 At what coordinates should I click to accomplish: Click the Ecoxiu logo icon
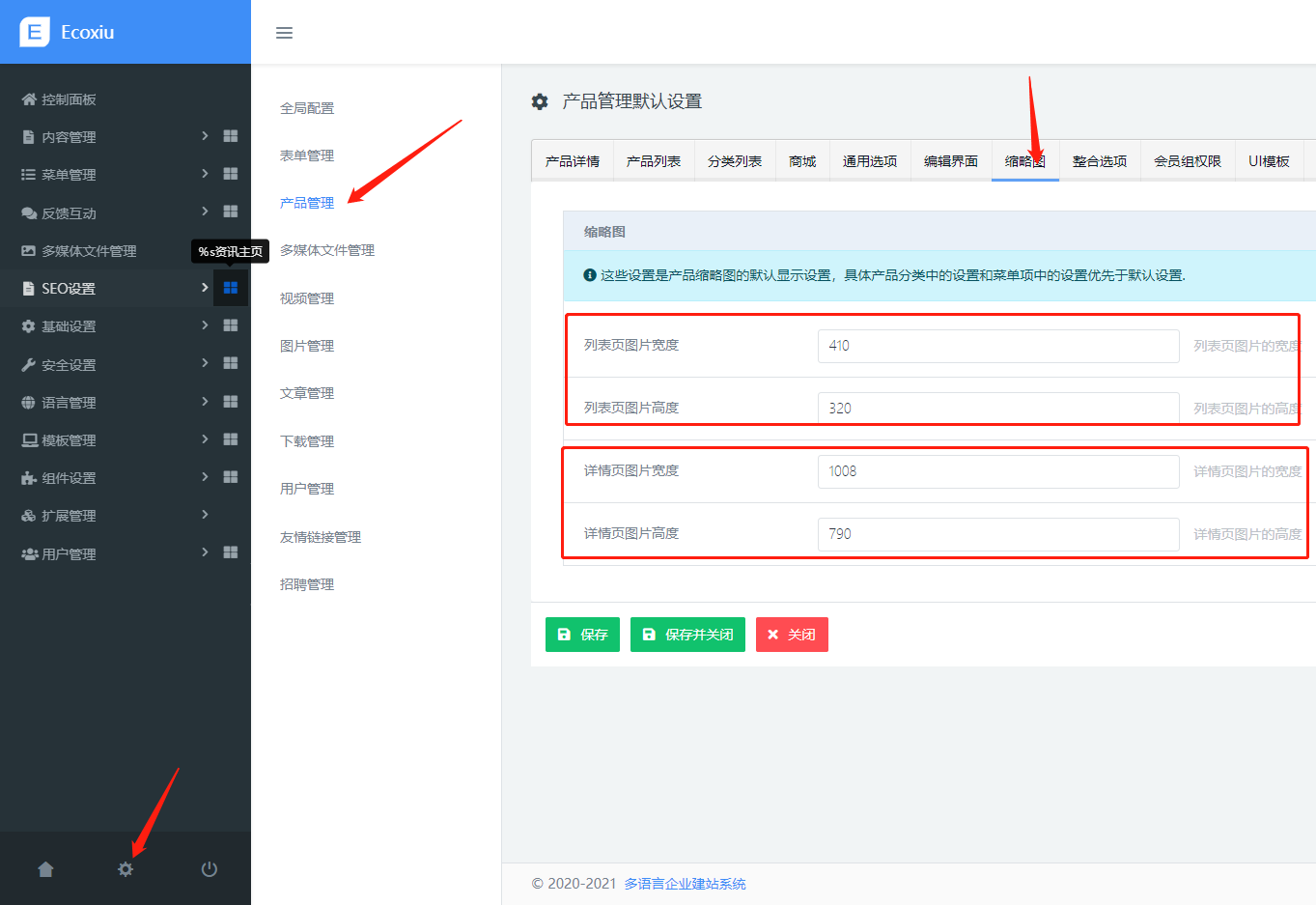(x=35, y=32)
